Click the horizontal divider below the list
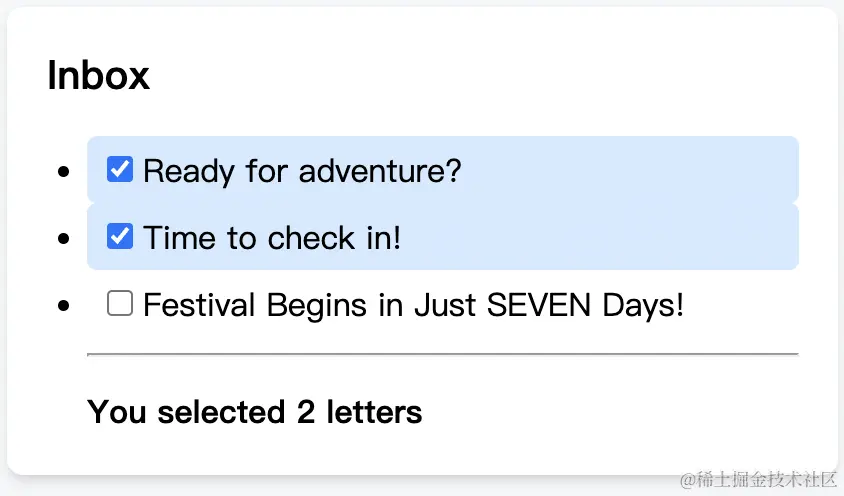This screenshot has height=496, width=844. [x=442, y=354]
